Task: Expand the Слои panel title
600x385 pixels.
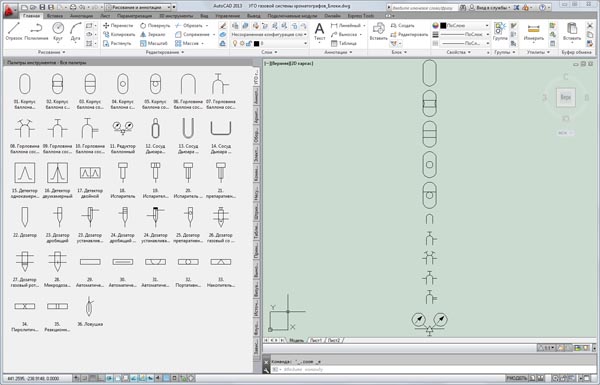Action: pyautogui.click(x=269, y=52)
